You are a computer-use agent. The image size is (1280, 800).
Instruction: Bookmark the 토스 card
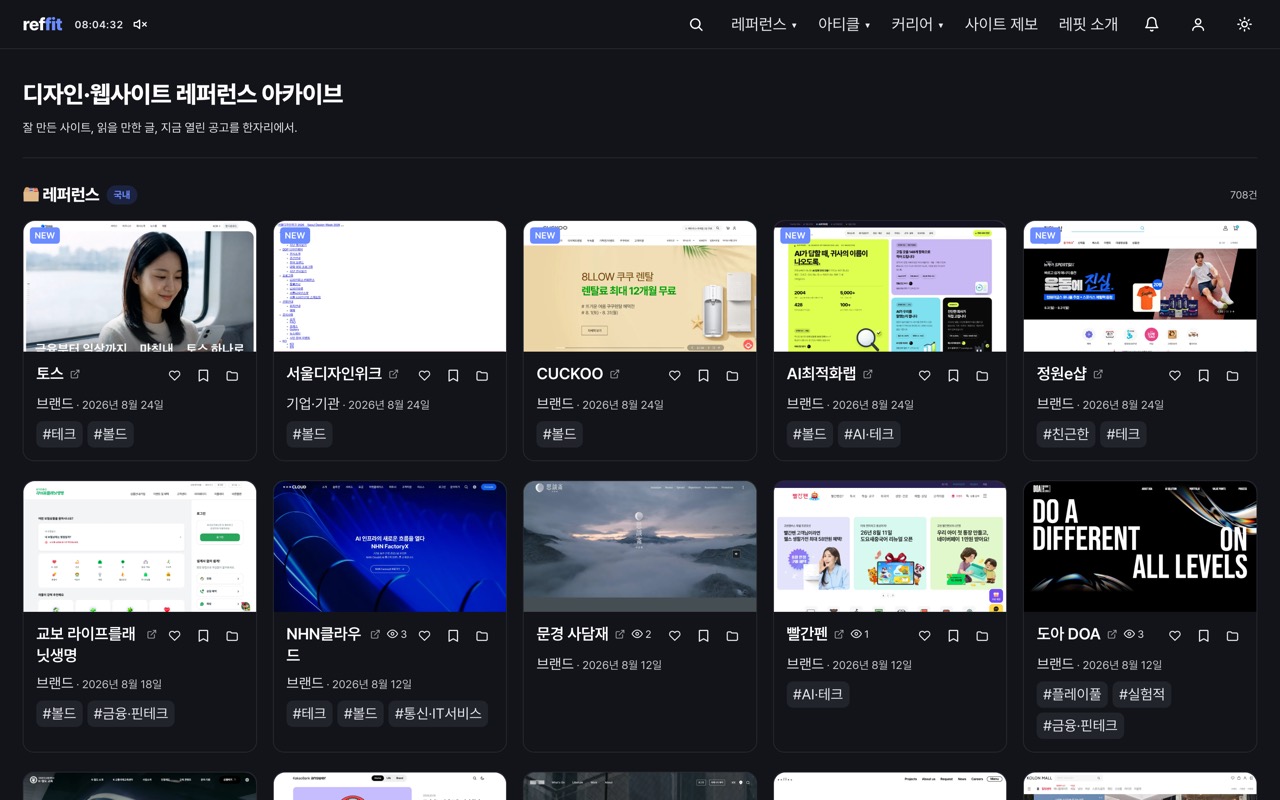(203, 376)
